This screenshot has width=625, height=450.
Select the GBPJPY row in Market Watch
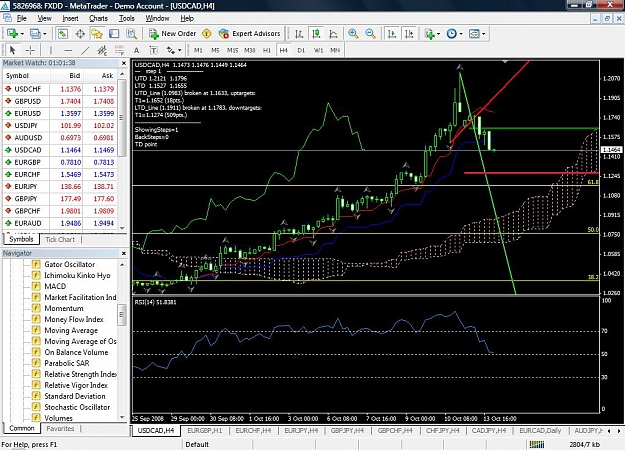tap(60, 198)
